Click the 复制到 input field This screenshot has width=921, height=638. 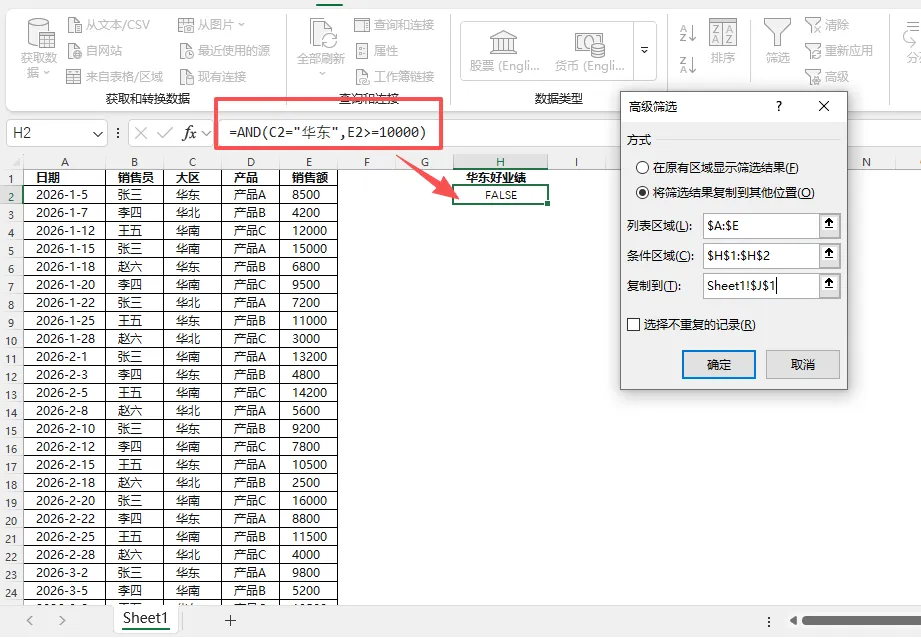point(761,286)
